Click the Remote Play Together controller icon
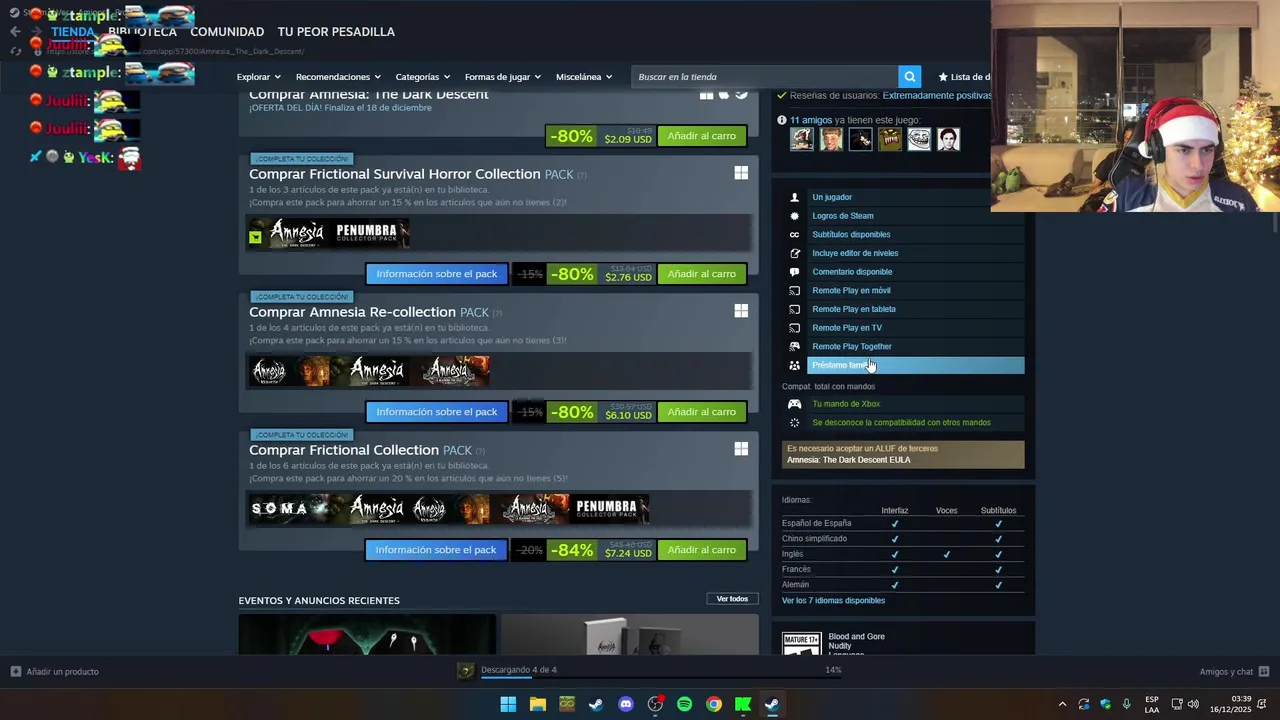The width and height of the screenshot is (1280, 720). click(x=795, y=347)
